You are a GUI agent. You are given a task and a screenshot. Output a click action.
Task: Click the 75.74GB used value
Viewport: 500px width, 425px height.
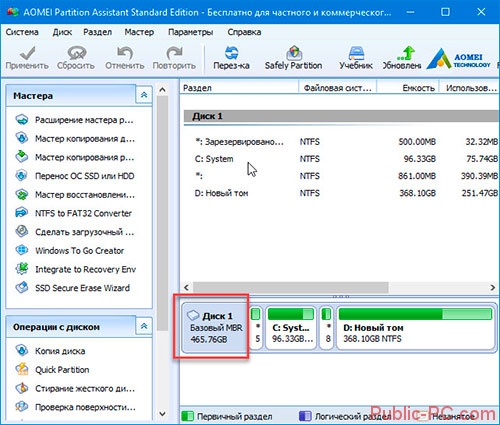[482, 159]
